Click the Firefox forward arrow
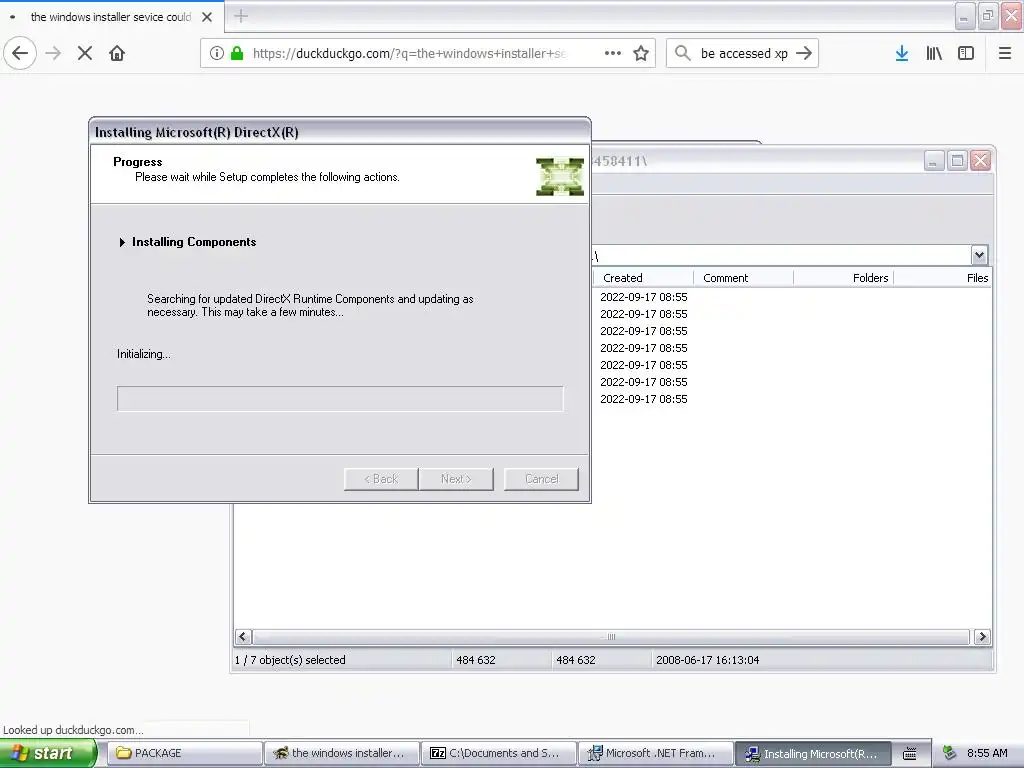 (54, 53)
